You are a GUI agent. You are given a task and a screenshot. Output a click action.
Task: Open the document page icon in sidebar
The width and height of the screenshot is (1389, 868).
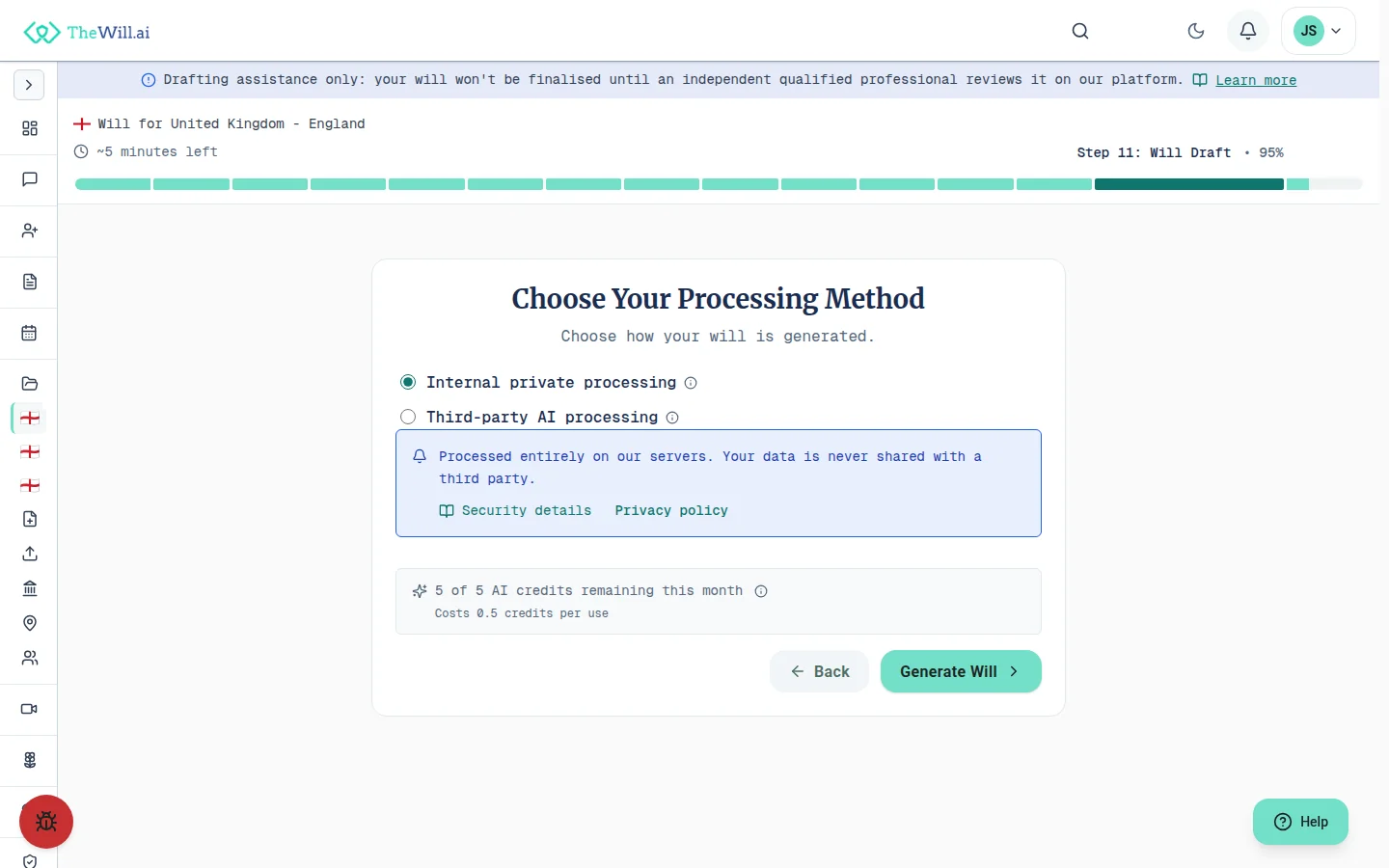(30, 282)
